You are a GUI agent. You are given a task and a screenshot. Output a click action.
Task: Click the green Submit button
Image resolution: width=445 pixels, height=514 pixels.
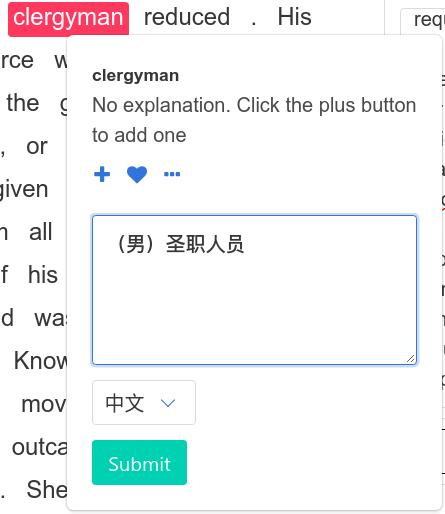click(139, 462)
